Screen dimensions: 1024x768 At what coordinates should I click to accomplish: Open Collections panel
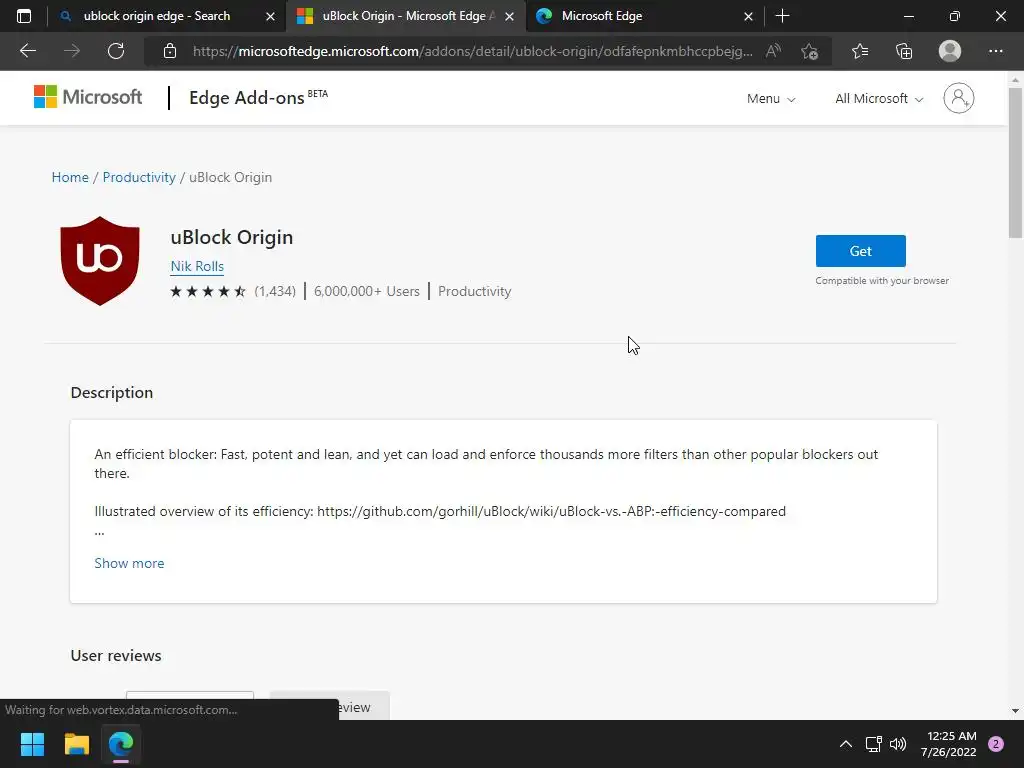pos(904,51)
